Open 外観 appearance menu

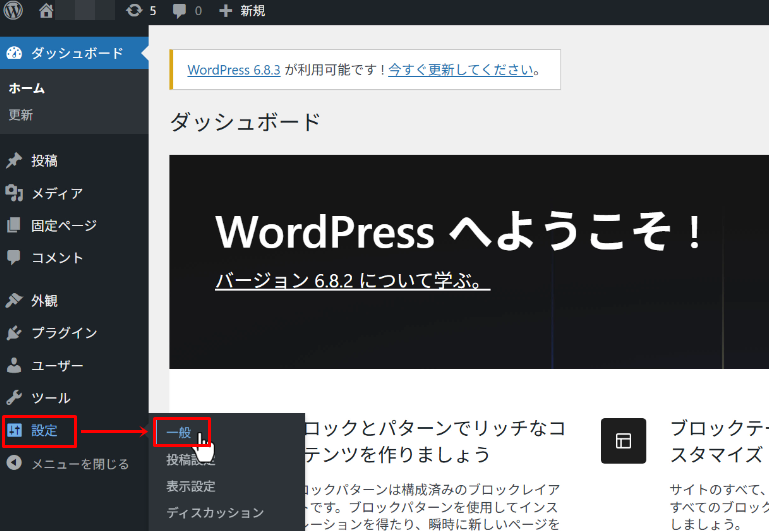pos(44,301)
